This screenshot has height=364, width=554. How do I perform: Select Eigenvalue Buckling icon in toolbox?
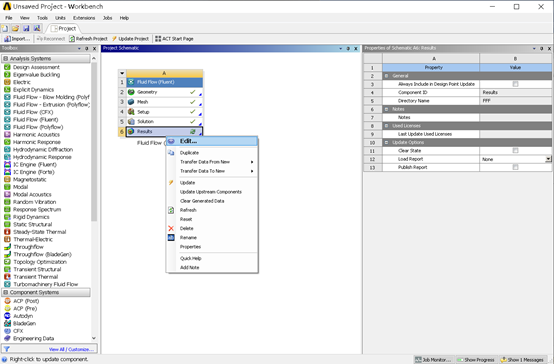pyautogui.click(x=7, y=75)
